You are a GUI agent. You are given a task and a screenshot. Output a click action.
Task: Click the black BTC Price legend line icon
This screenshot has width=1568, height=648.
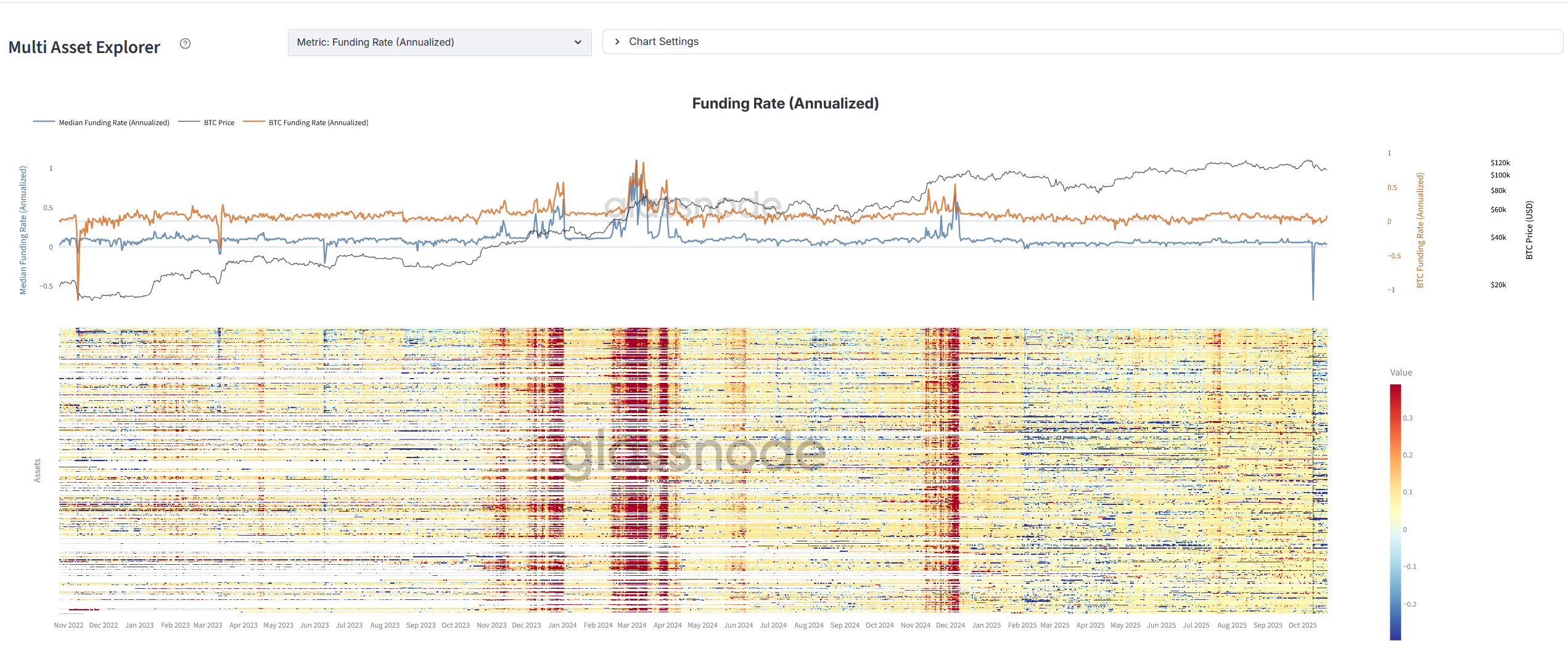click(189, 121)
